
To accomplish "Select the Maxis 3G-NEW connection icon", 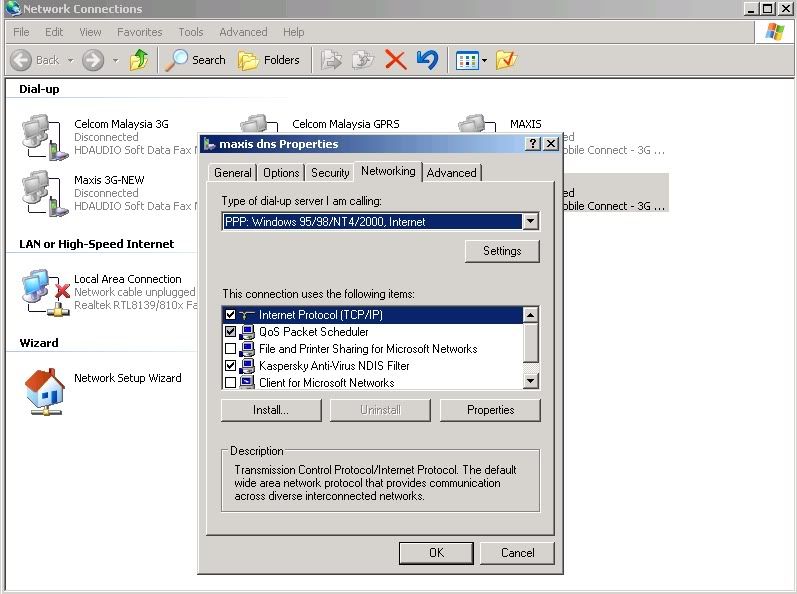I will 44,193.
